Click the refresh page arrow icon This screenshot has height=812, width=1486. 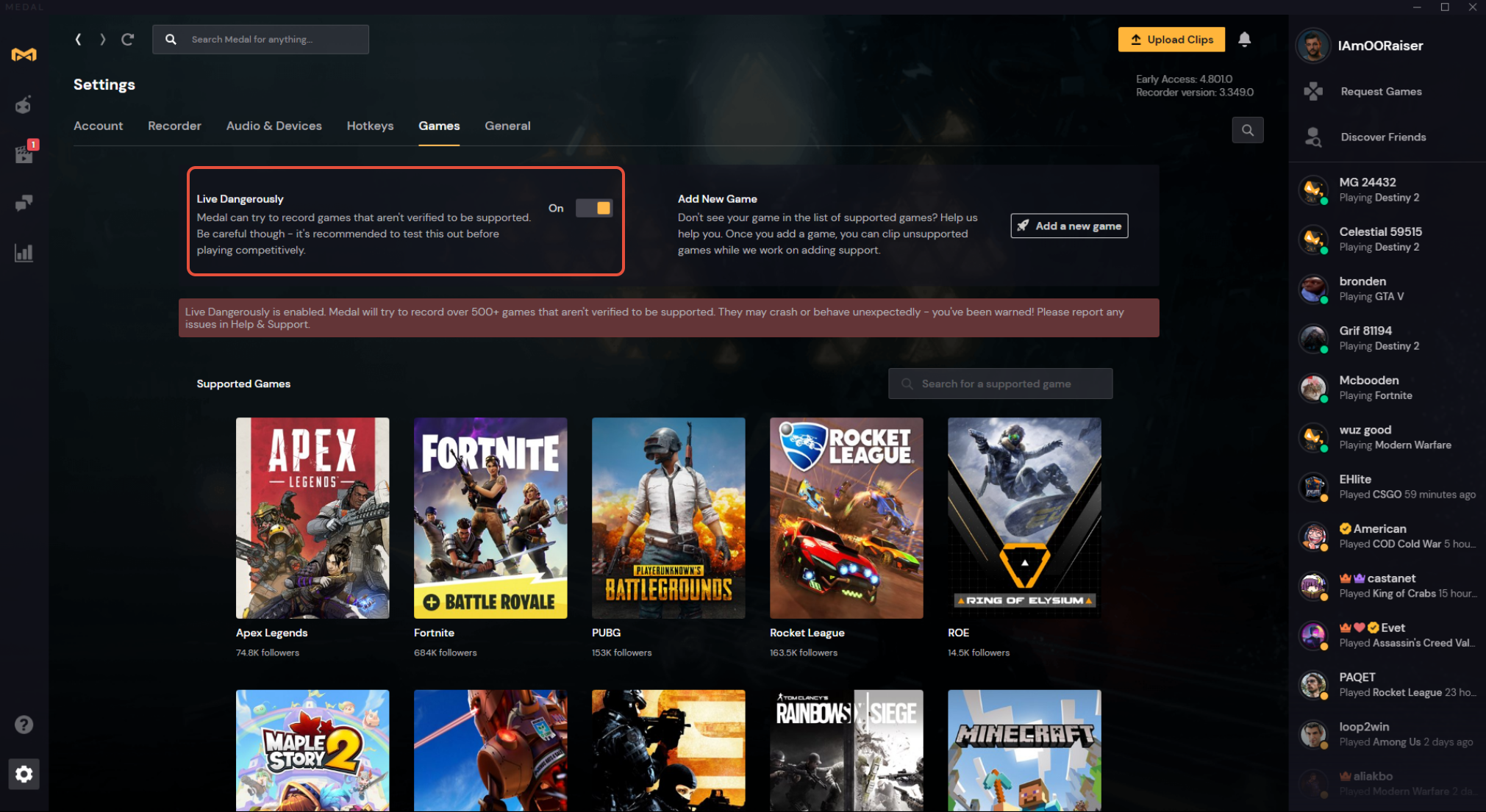pos(128,40)
